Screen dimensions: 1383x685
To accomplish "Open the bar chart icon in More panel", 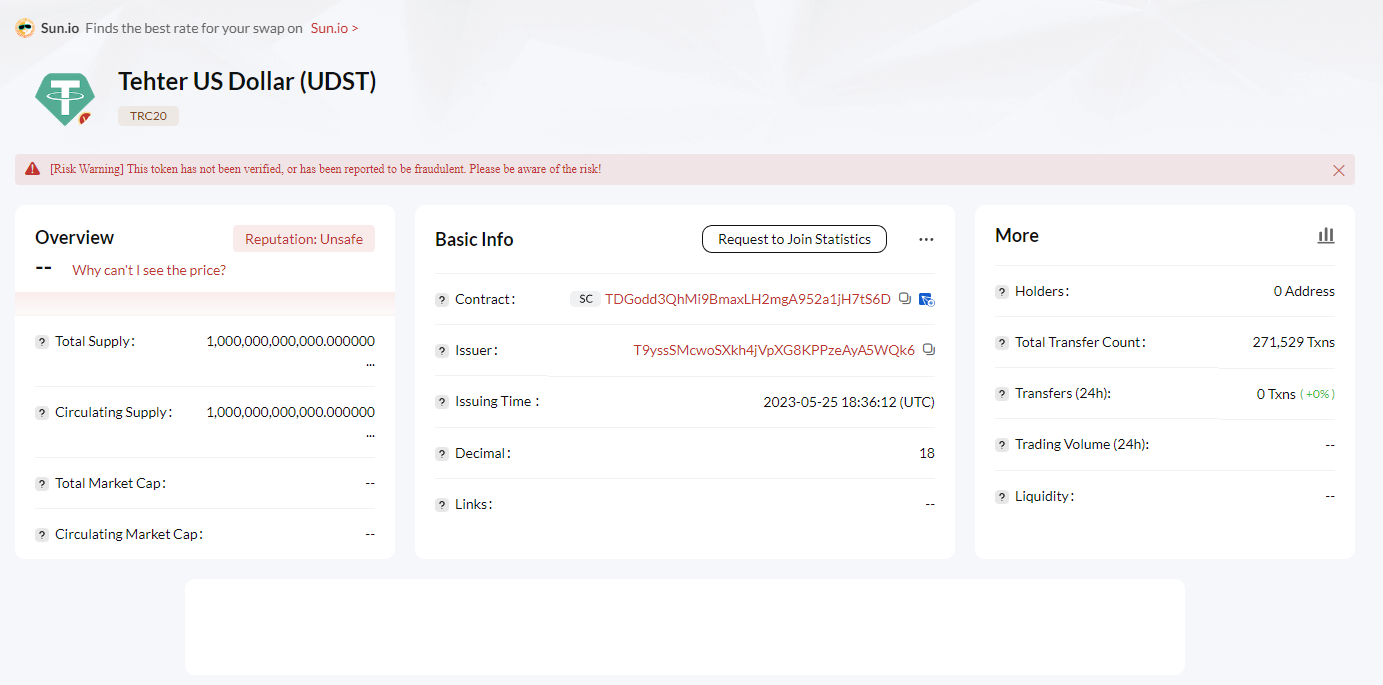I will pyautogui.click(x=1326, y=236).
